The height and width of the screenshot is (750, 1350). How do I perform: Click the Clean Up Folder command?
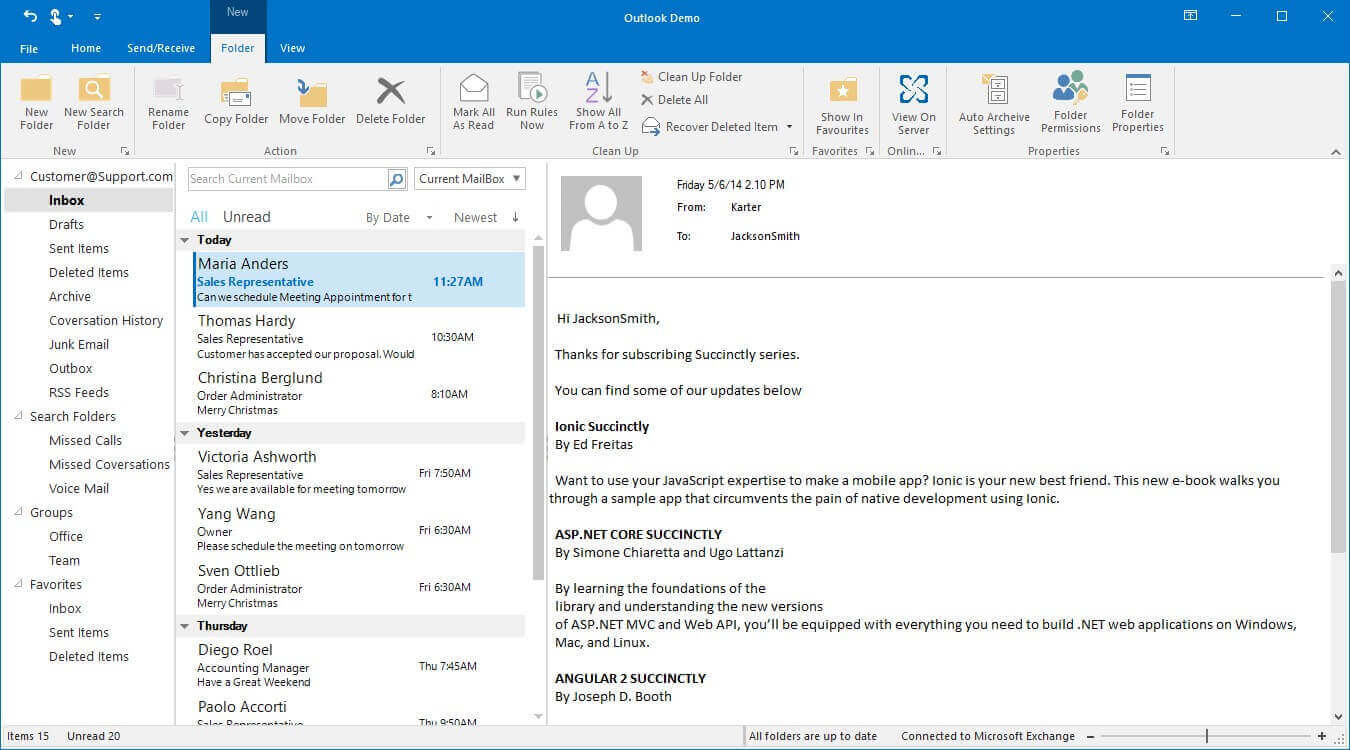pyautogui.click(x=692, y=77)
